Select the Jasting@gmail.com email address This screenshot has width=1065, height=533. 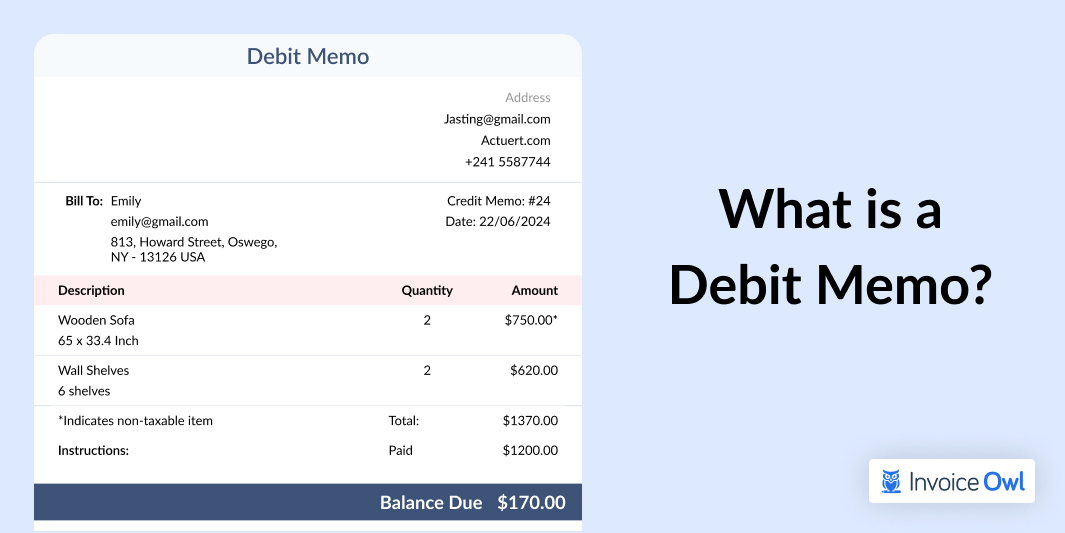click(497, 119)
